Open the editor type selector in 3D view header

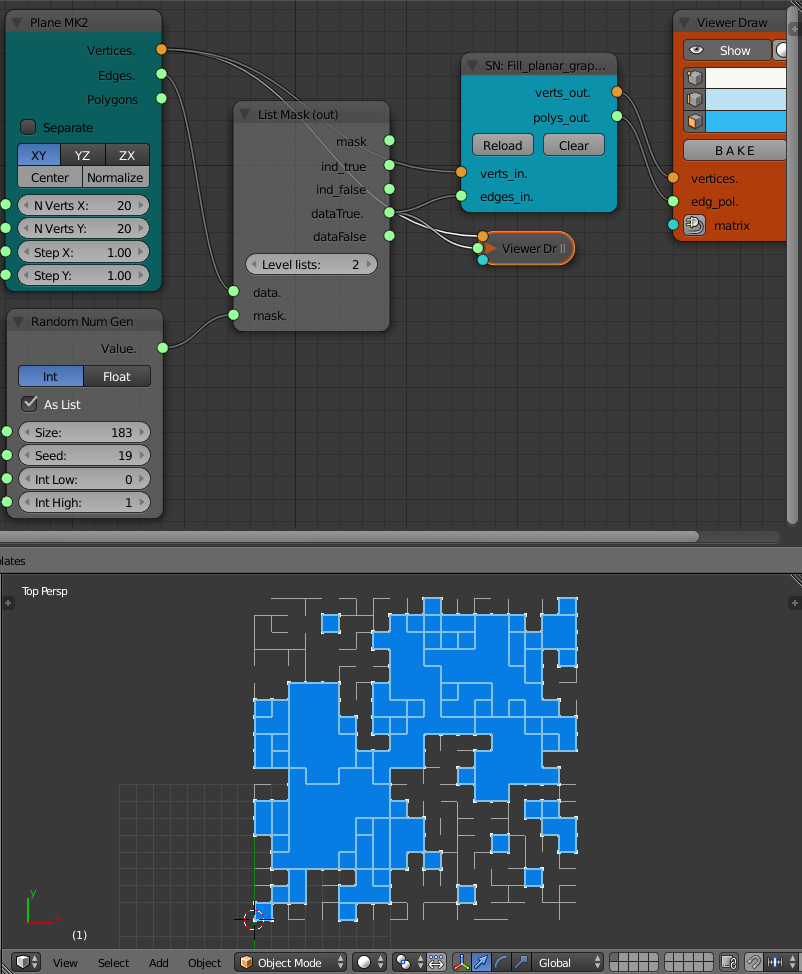26,962
